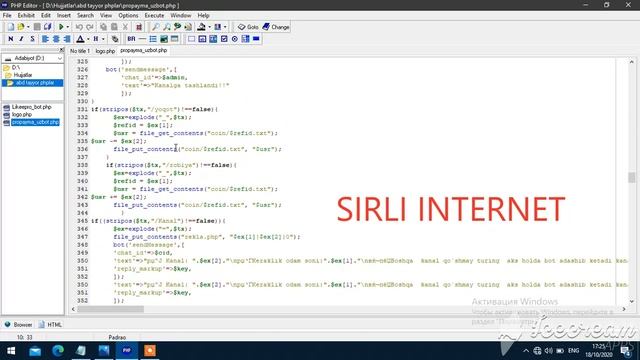
Task: Run the script with green play icon
Action: tap(61, 27)
